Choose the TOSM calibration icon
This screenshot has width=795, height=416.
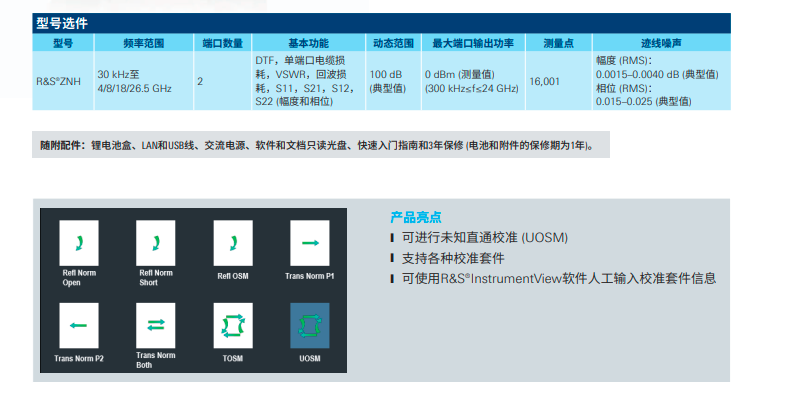pos(232,325)
